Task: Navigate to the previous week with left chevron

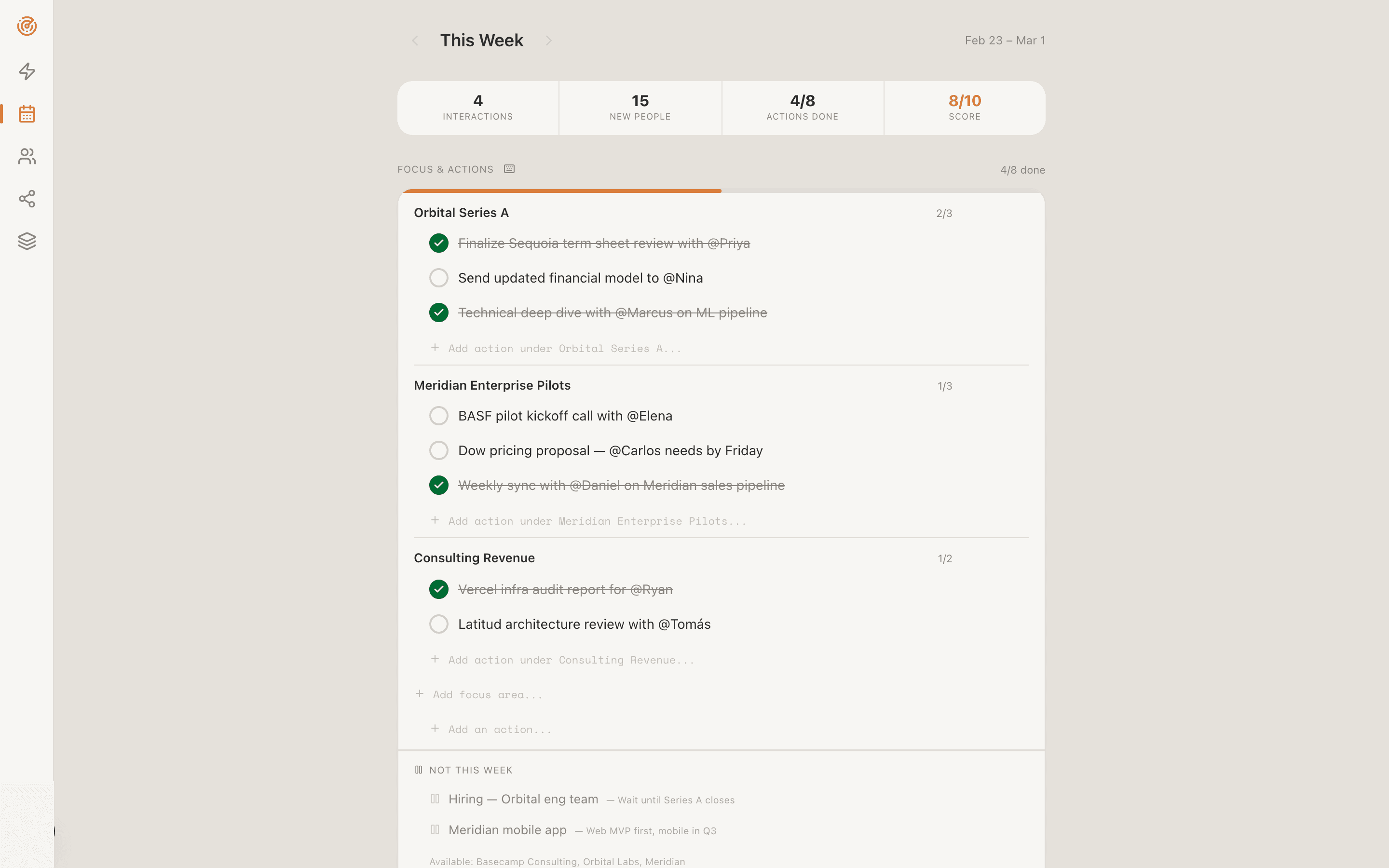Action: tap(416, 40)
